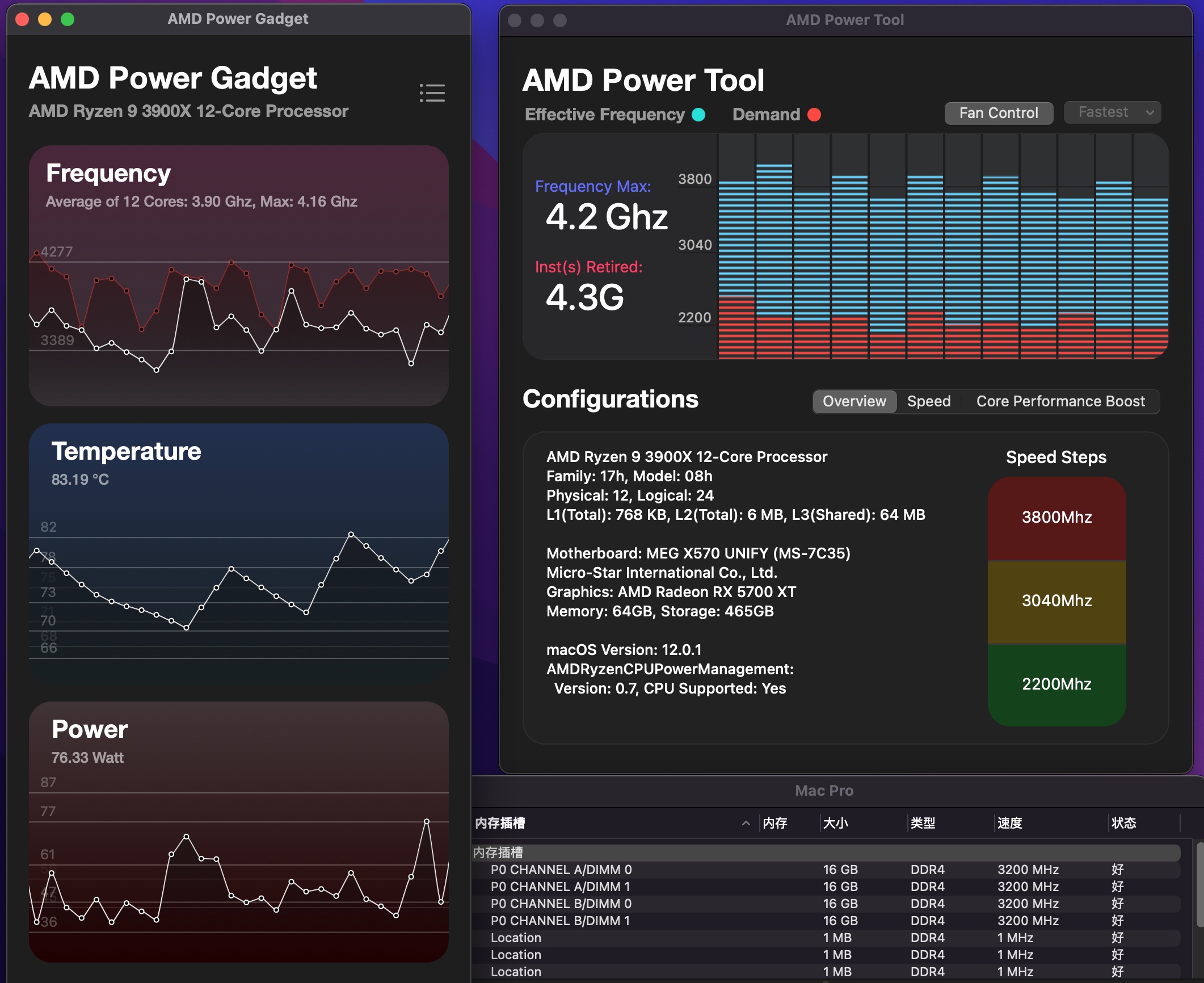Open the list menu icon in AMD Power Gadget
1204x983 pixels.
click(432, 93)
